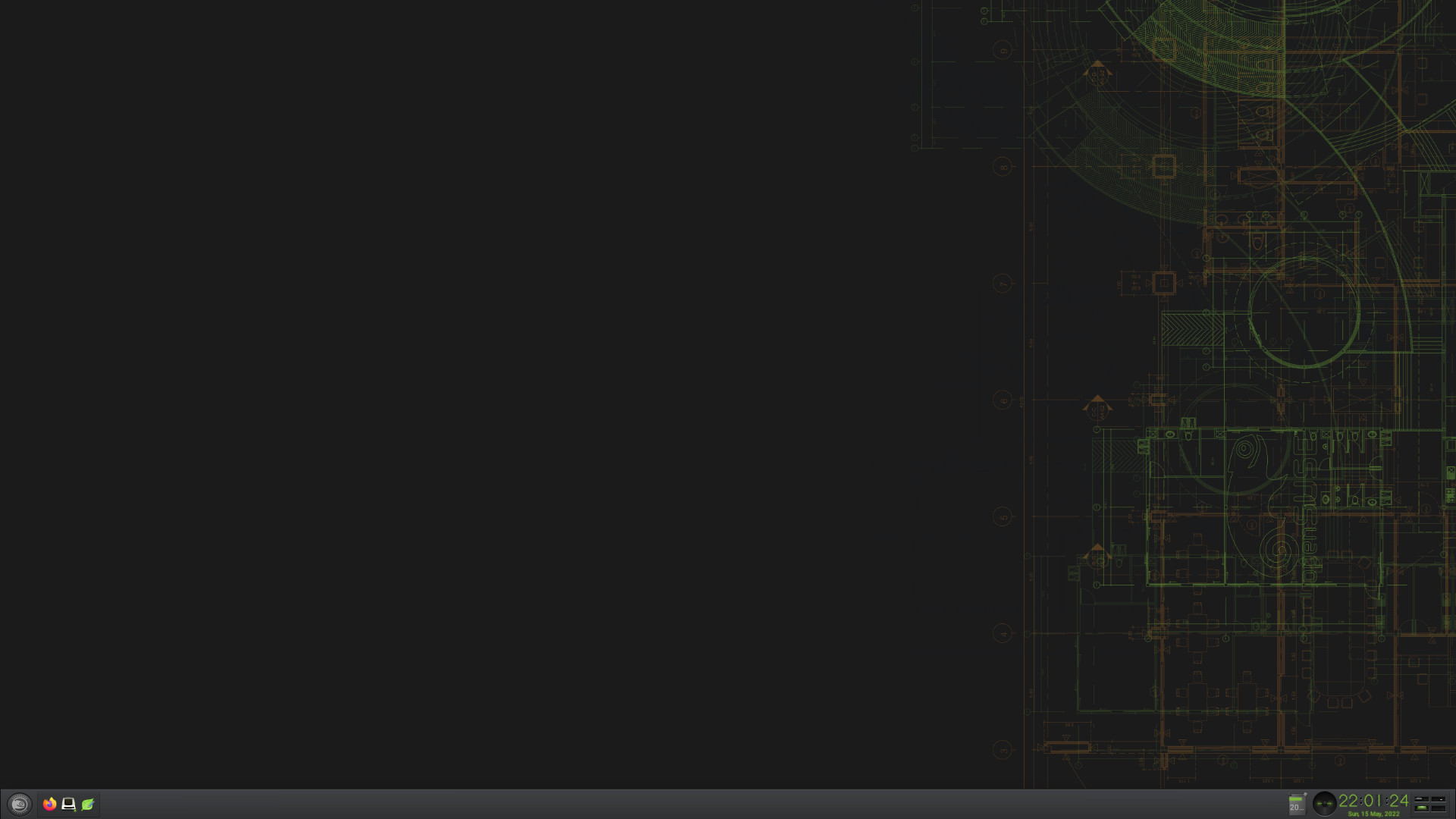The width and height of the screenshot is (1456, 819).
Task: Open the openSUSE application launcher menu
Action: (19, 805)
